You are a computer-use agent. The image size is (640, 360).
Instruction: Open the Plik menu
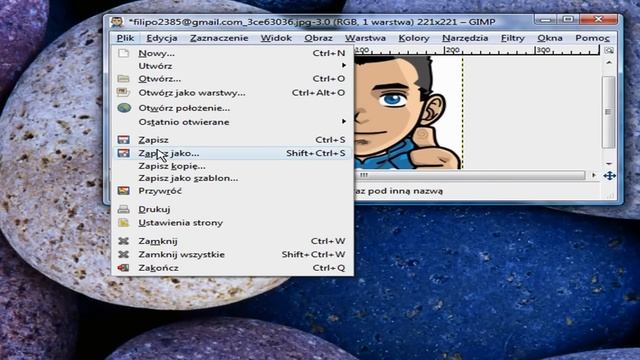tap(125, 38)
